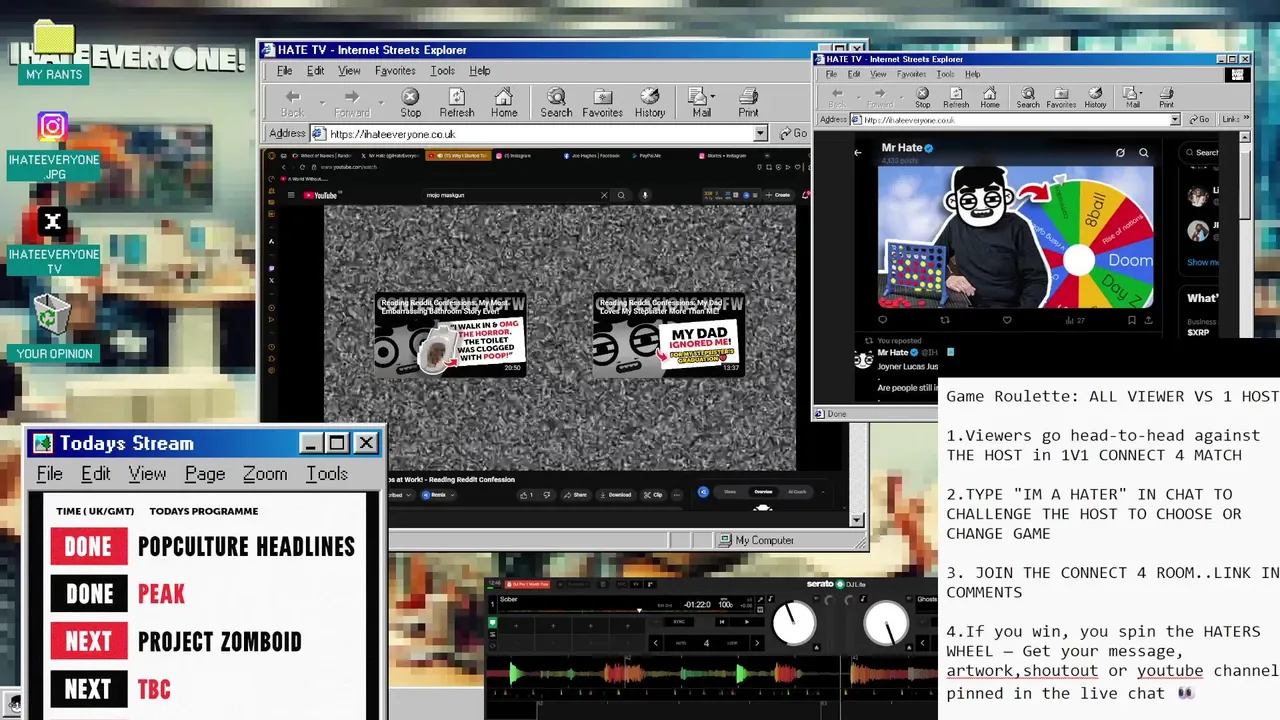Halve Serato auto loop with left arrow
The height and width of the screenshot is (720, 1280).
pyautogui.click(x=656, y=643)
